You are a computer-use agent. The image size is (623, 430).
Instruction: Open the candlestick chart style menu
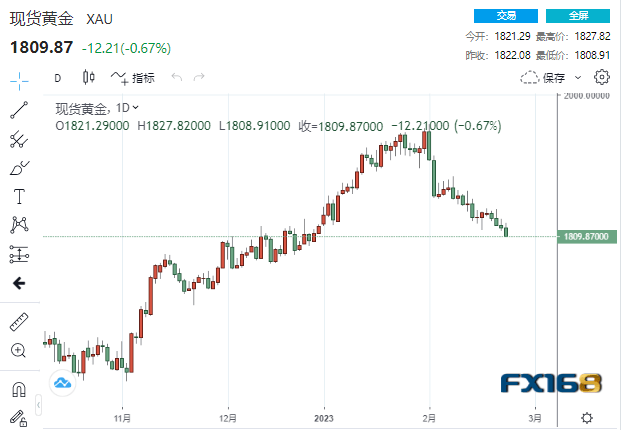click(89, 78)
